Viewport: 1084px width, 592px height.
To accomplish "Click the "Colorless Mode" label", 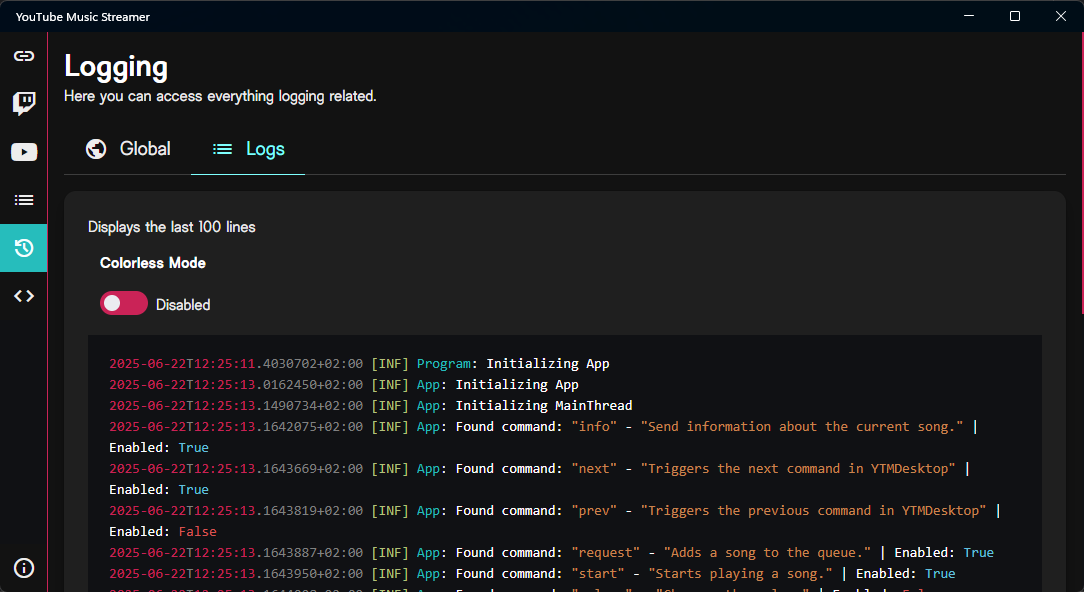I will click(x=153, y=263).
